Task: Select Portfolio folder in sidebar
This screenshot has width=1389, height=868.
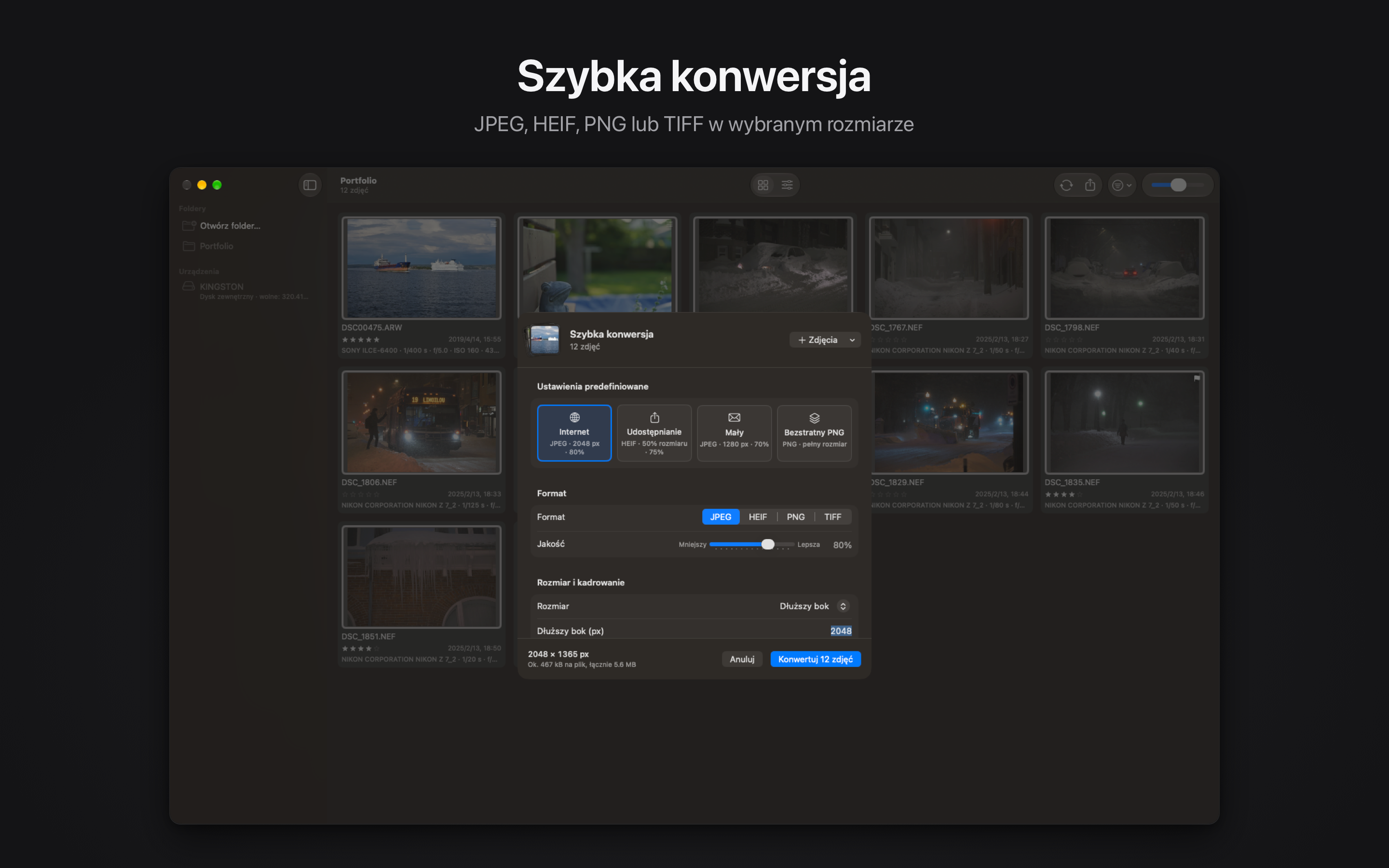Action: point(216,246)
